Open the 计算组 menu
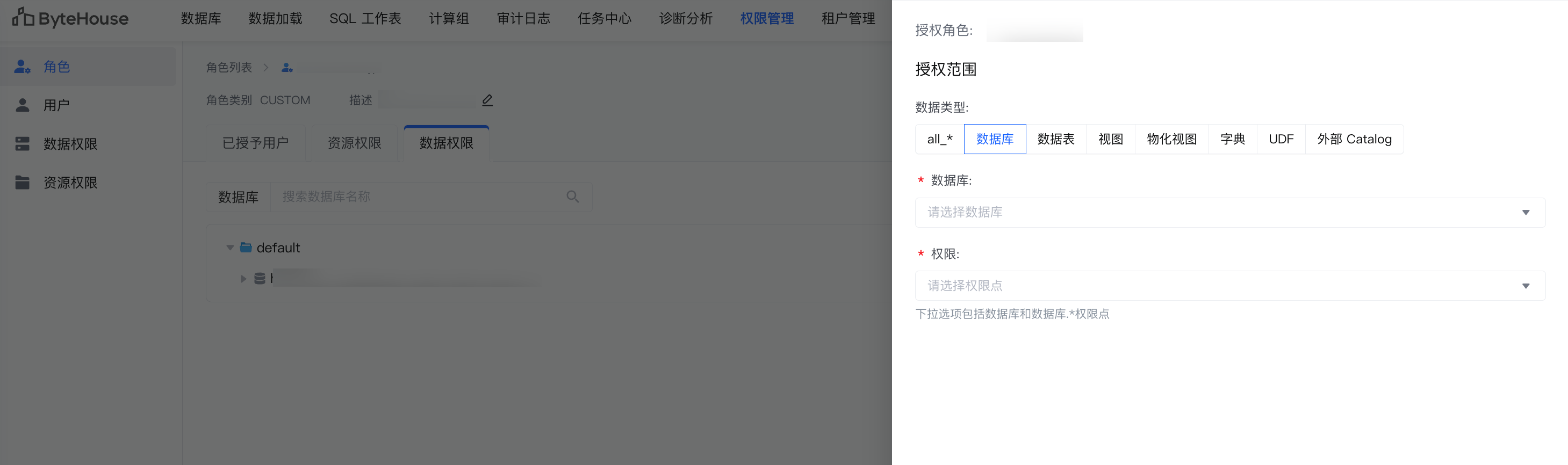The width and height of the screenshot is (1568, 465). (449, 19)
